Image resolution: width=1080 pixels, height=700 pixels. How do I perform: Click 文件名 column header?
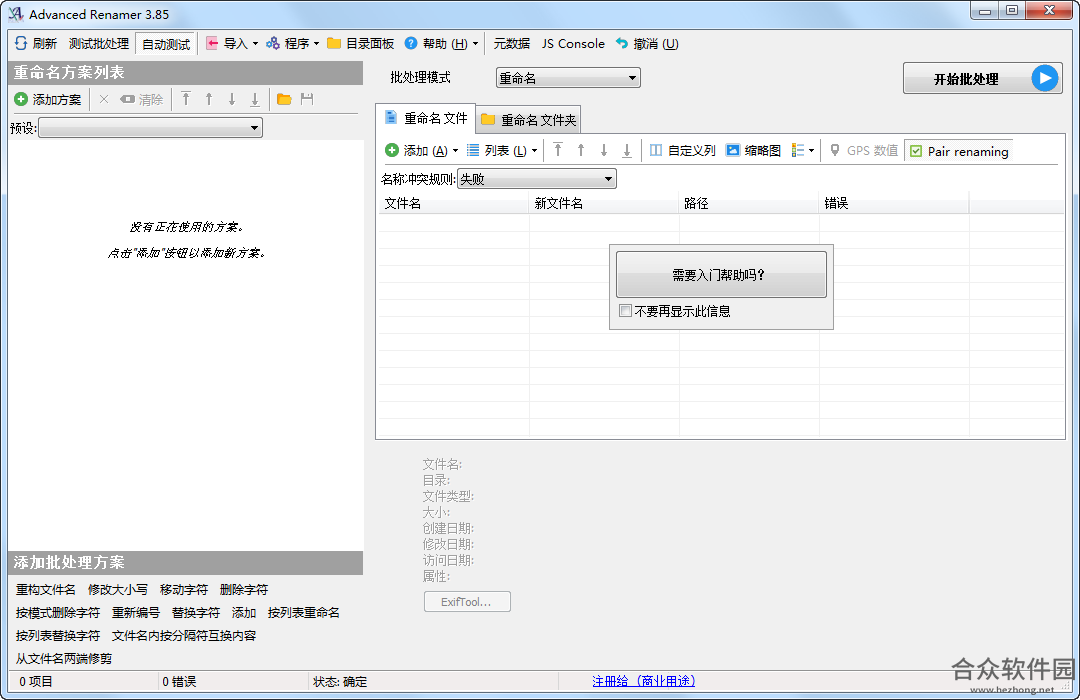click(453, 203)
